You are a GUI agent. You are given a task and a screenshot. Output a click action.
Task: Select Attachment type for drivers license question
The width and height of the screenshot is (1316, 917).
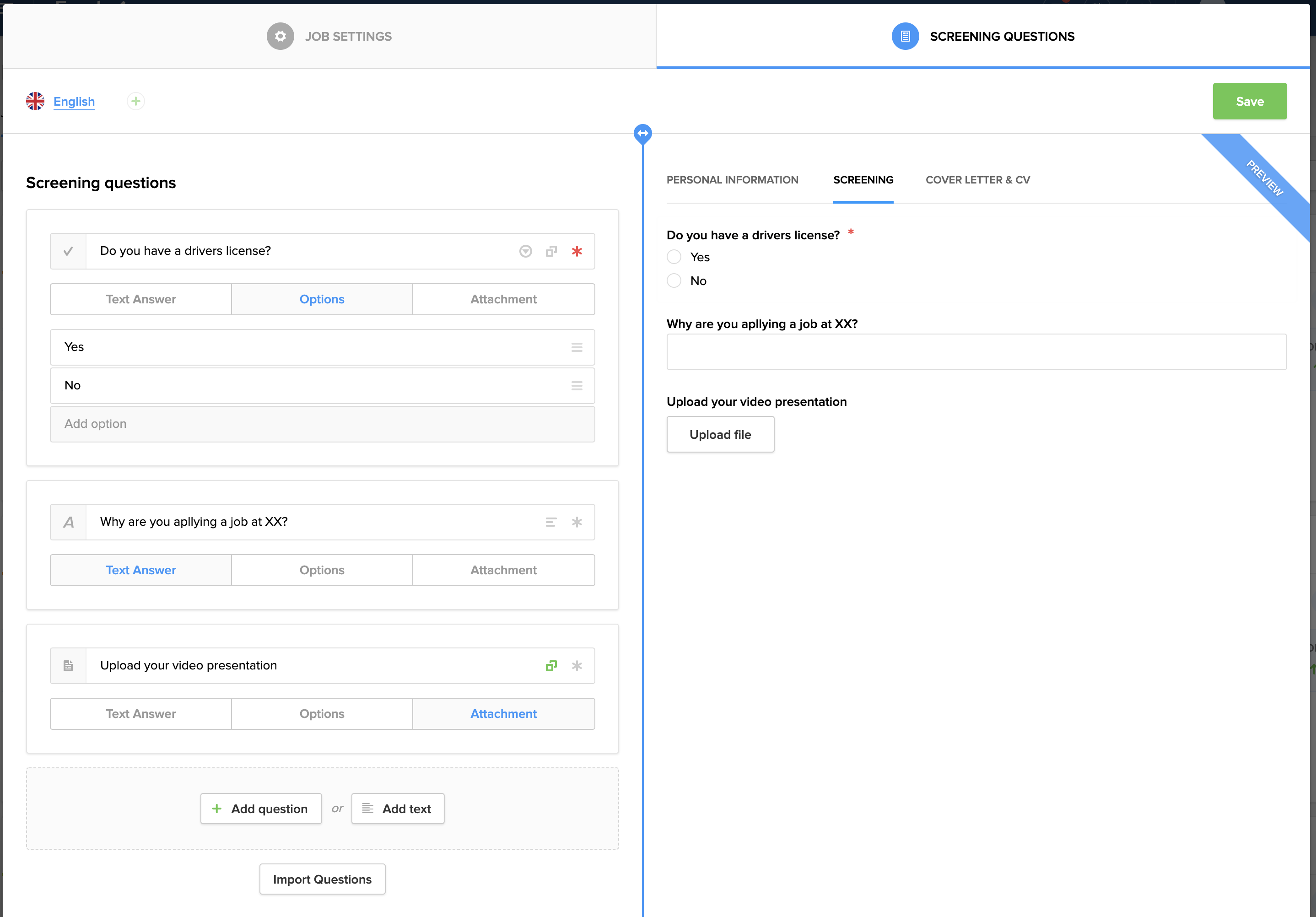503,299
